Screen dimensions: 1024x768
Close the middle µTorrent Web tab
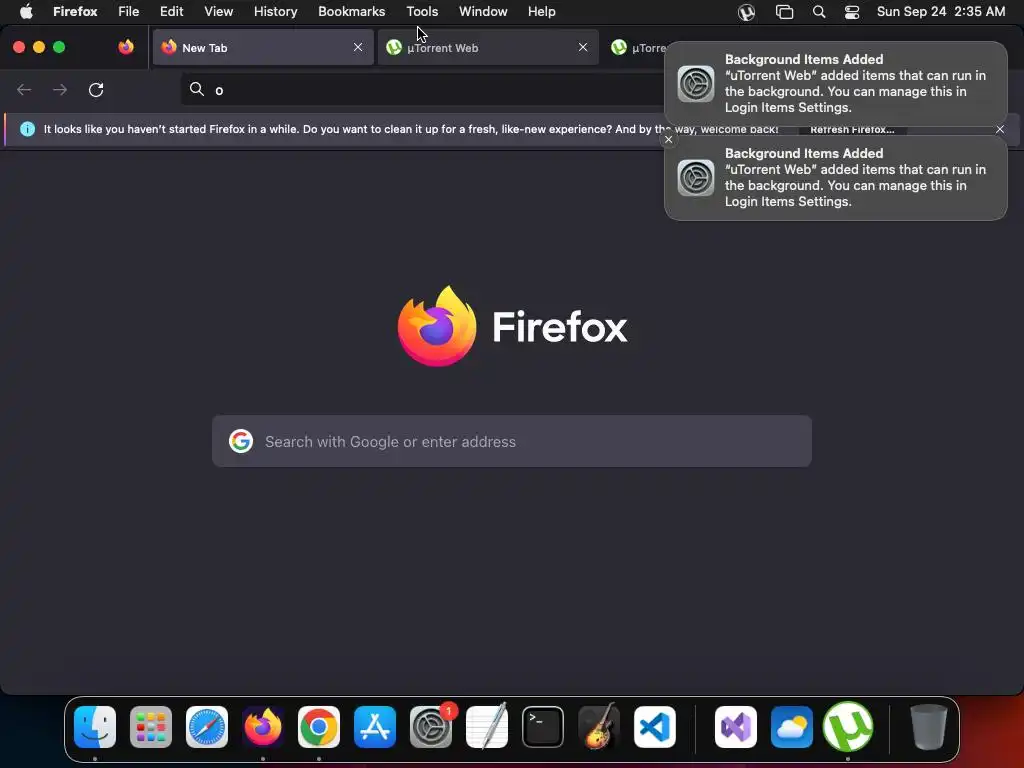583,47
